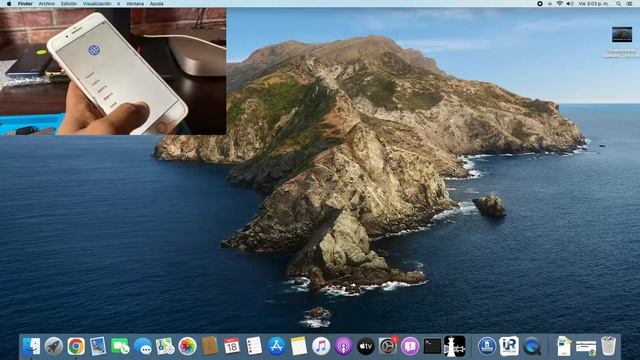640x360 pixels.
Task: Open Maps from the Dock
Action: (165, 346)
